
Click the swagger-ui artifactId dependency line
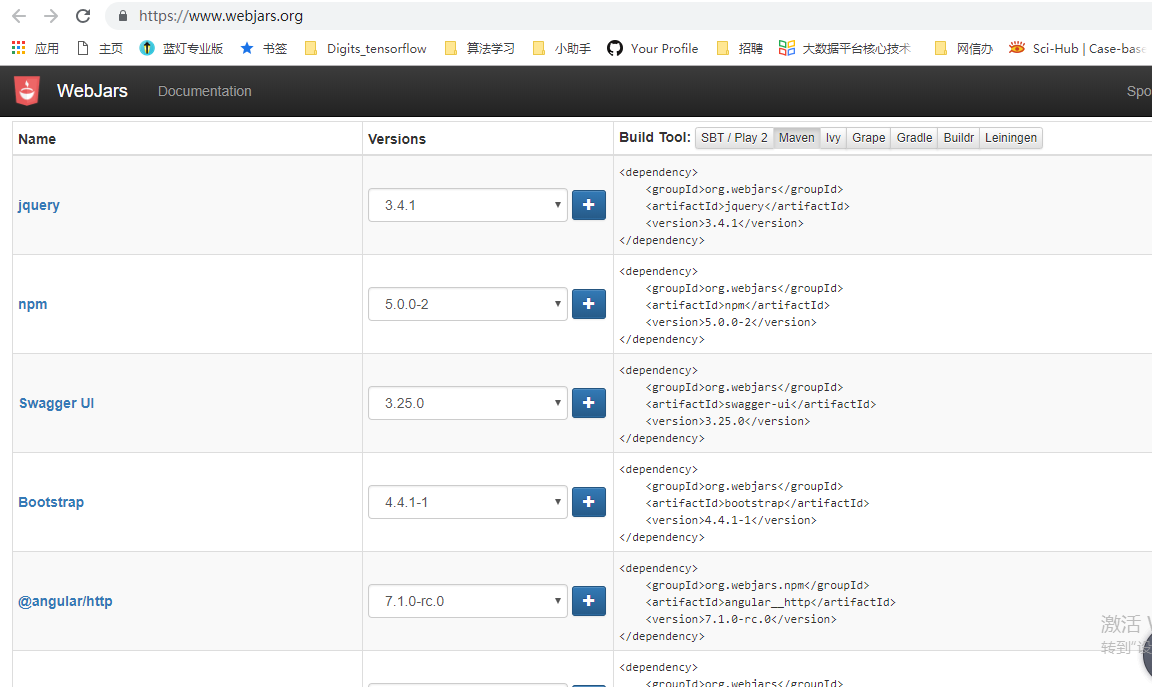tap(761, 404)
